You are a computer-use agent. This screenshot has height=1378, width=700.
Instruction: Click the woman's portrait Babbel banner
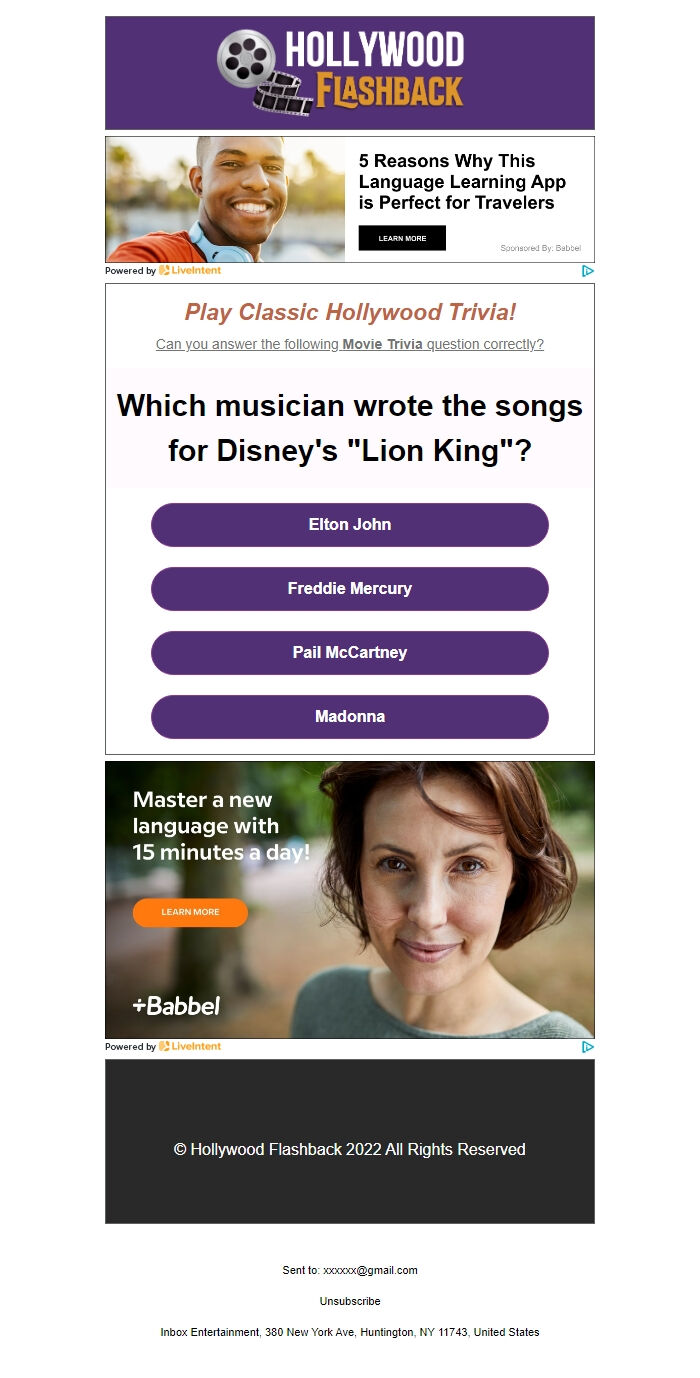[x=350, y=900]
